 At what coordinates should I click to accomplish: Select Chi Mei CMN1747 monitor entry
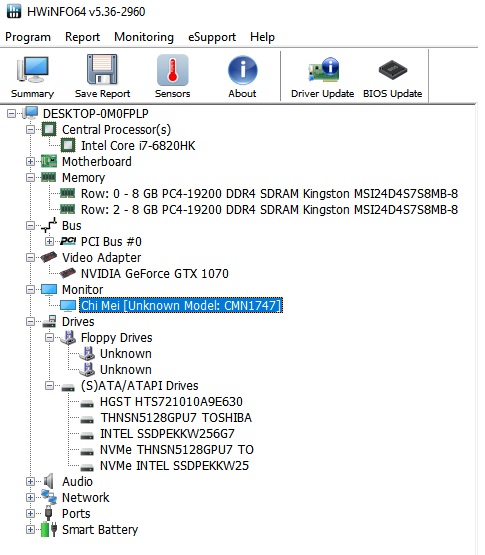pyautogui.click(x=181, y=305)
